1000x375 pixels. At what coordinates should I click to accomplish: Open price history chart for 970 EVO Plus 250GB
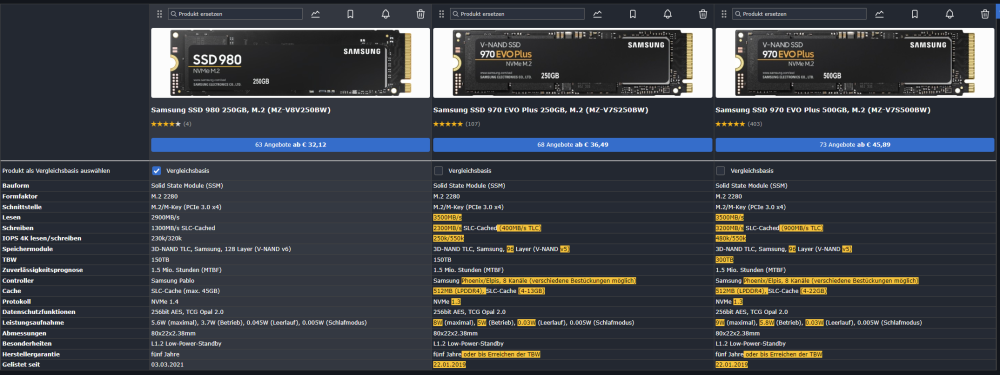tap(598, 14)
